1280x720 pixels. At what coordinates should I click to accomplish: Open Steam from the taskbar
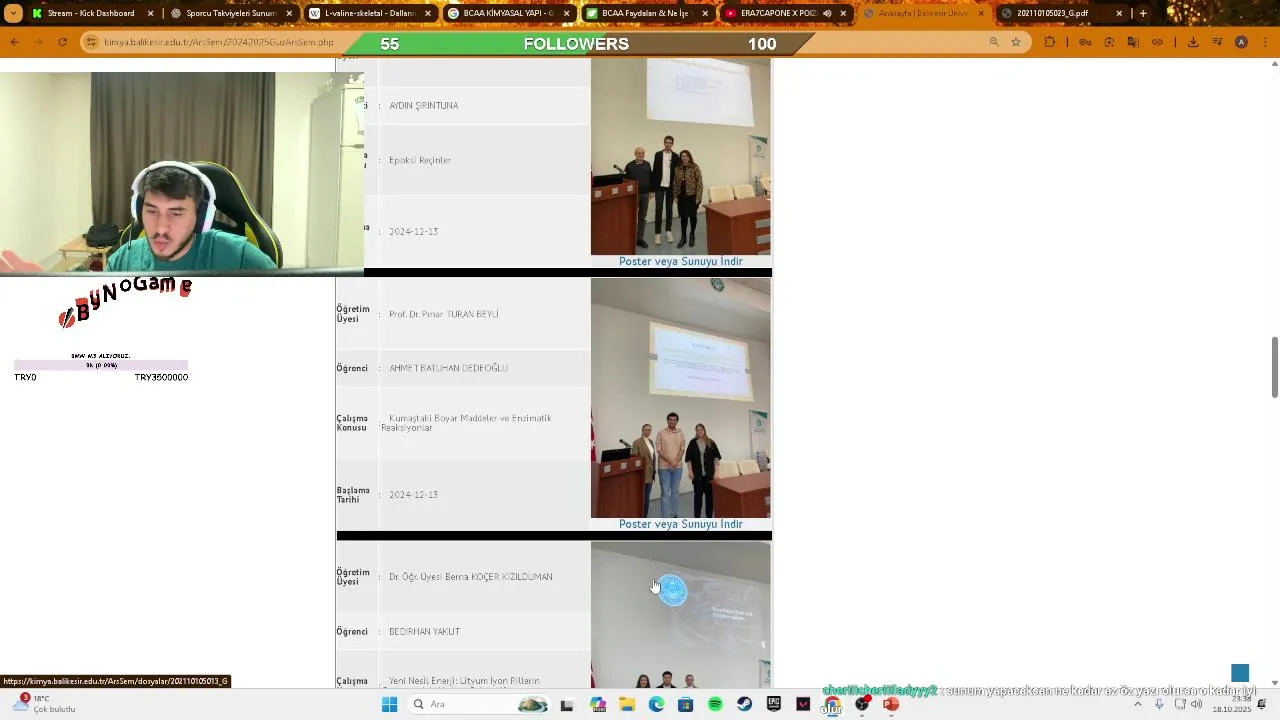coord(744,704)
